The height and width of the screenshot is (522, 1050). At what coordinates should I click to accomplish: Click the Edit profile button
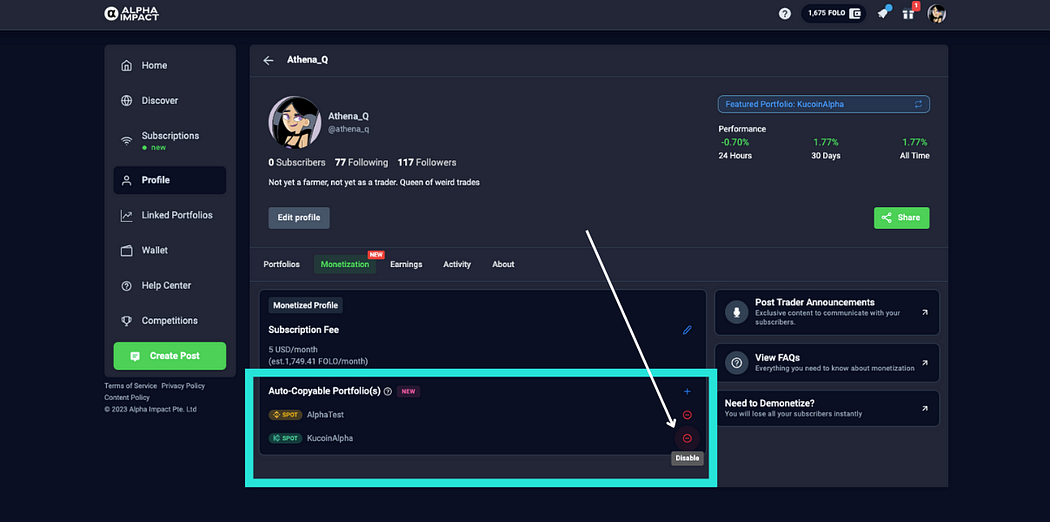point(299,218)
